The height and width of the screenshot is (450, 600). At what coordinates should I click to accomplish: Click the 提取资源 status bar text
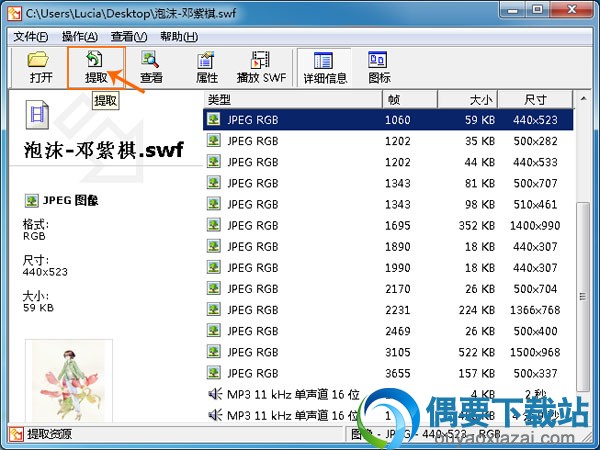[x=49, y=434]
